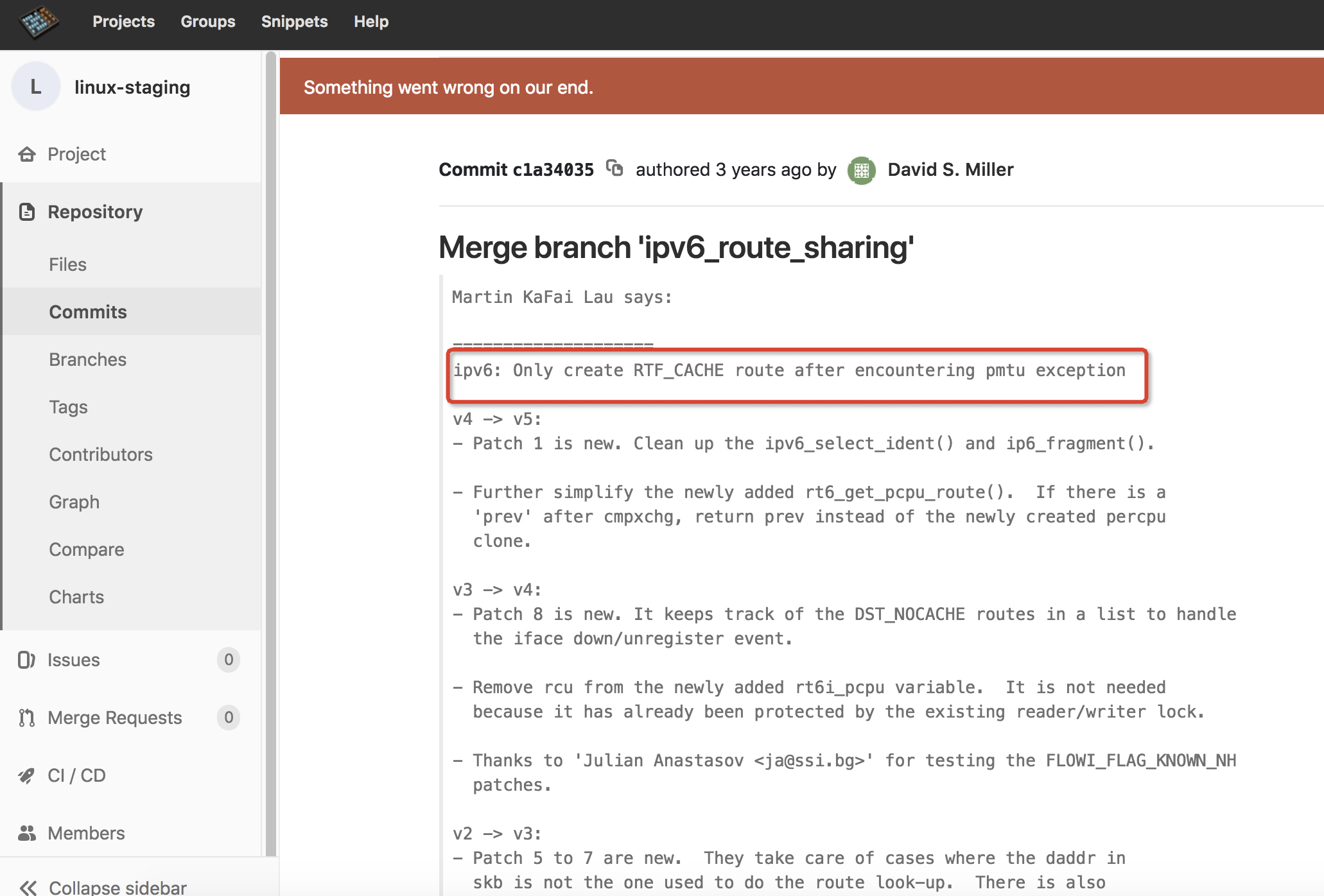Image resolution: width=1324 pixels, height=896 pixels.
Task: Open the Groups menu
Action: click(x=208, y=22)
